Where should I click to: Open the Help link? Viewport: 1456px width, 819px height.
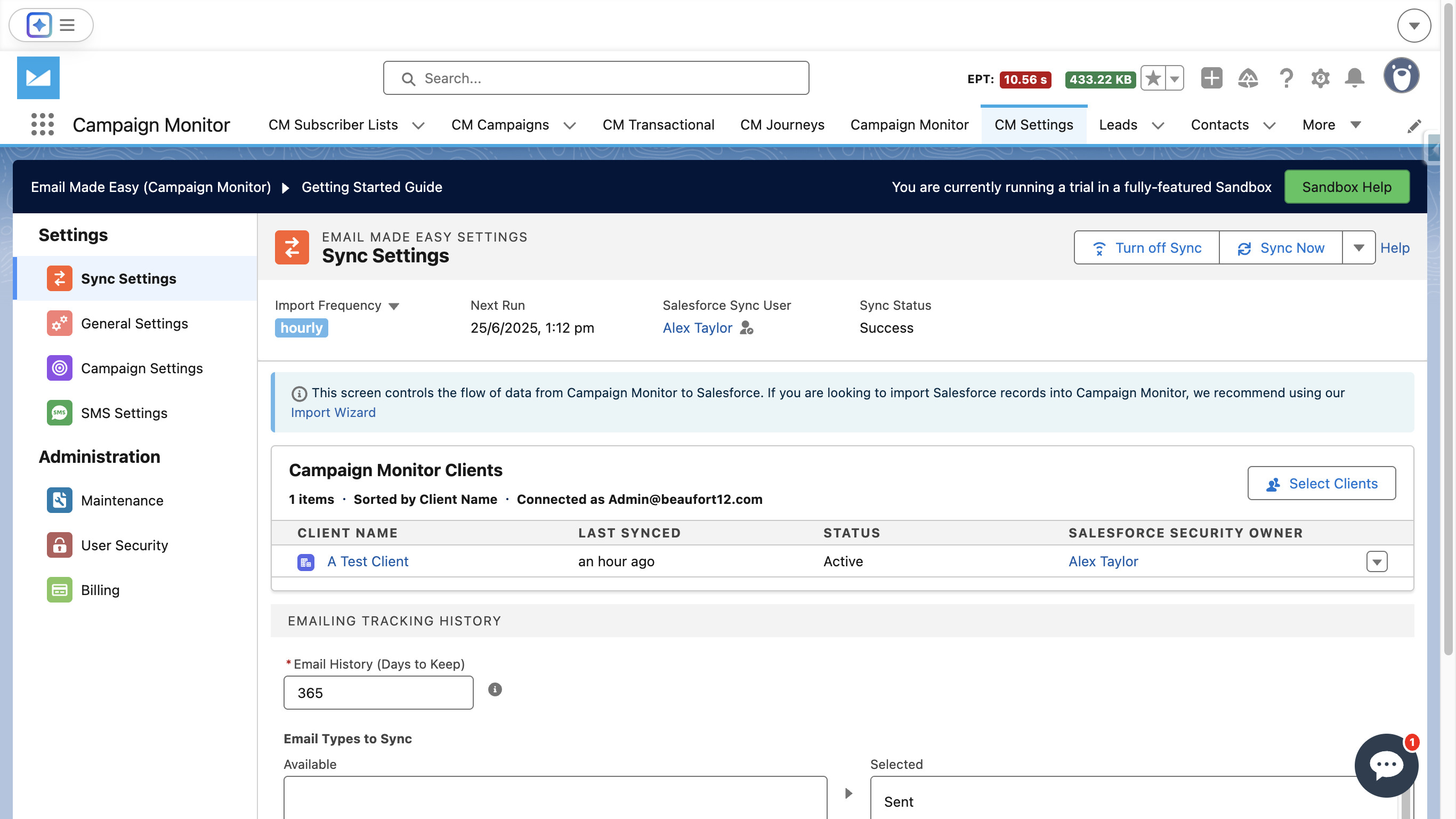(x=1394, y=248)
